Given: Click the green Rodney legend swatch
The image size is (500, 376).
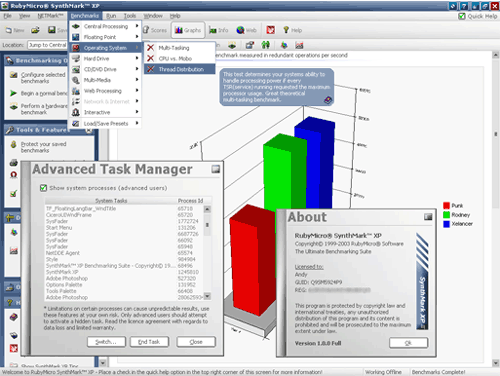Looking at the screenshot, I should [x=447, y=215].
